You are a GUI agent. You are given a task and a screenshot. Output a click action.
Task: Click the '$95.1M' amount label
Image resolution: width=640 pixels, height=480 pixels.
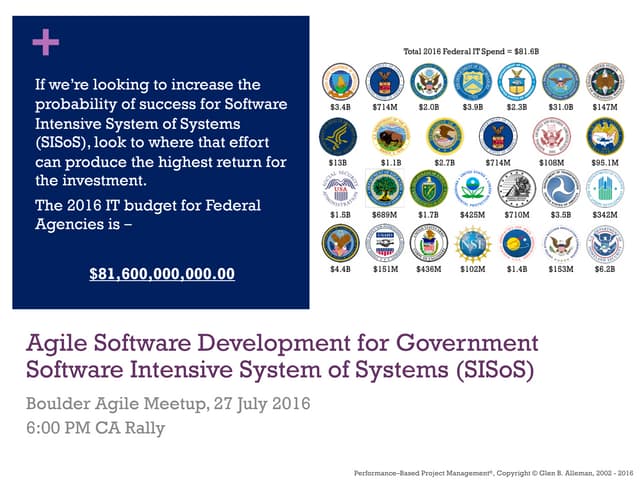coord(605,162)
